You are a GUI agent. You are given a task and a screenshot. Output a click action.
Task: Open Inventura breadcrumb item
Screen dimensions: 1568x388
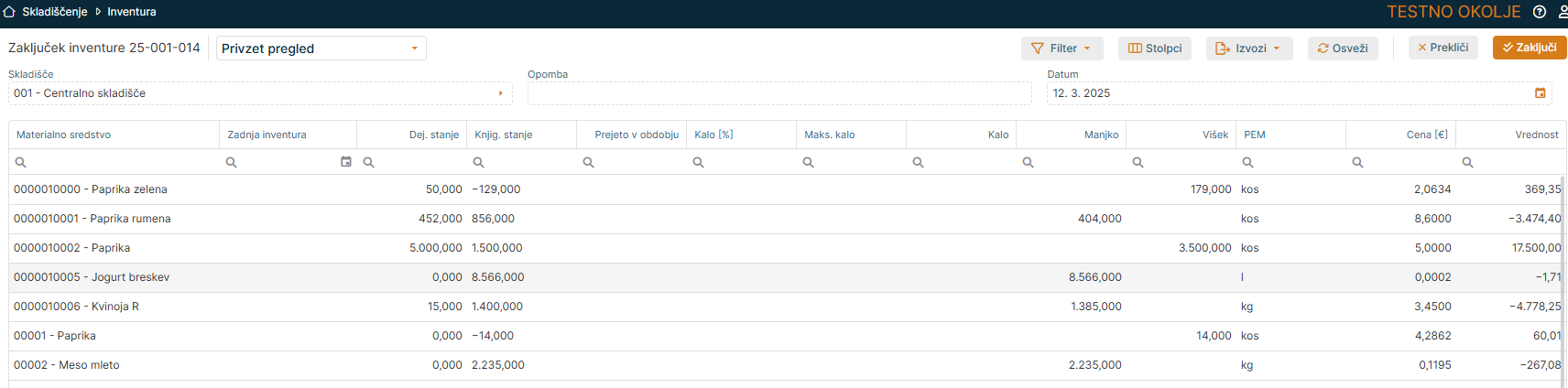click(132, 12)
